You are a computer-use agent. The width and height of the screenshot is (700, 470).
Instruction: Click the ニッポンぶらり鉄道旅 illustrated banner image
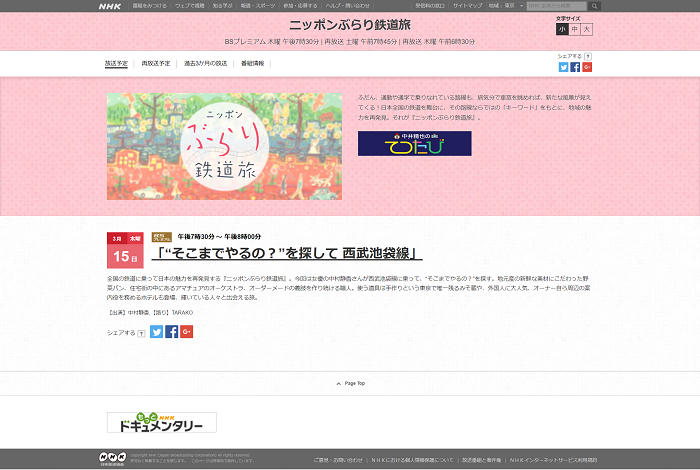tap(225, 146)
